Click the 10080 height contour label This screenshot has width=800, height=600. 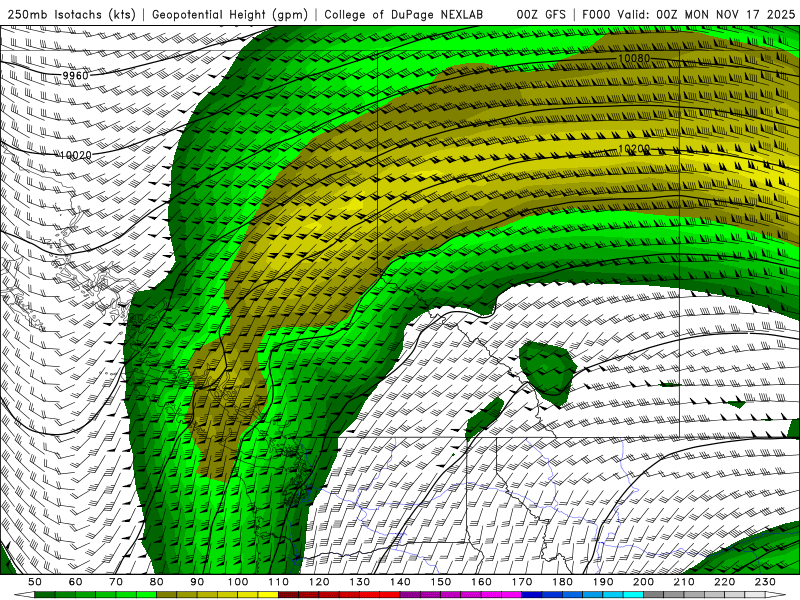634,59
